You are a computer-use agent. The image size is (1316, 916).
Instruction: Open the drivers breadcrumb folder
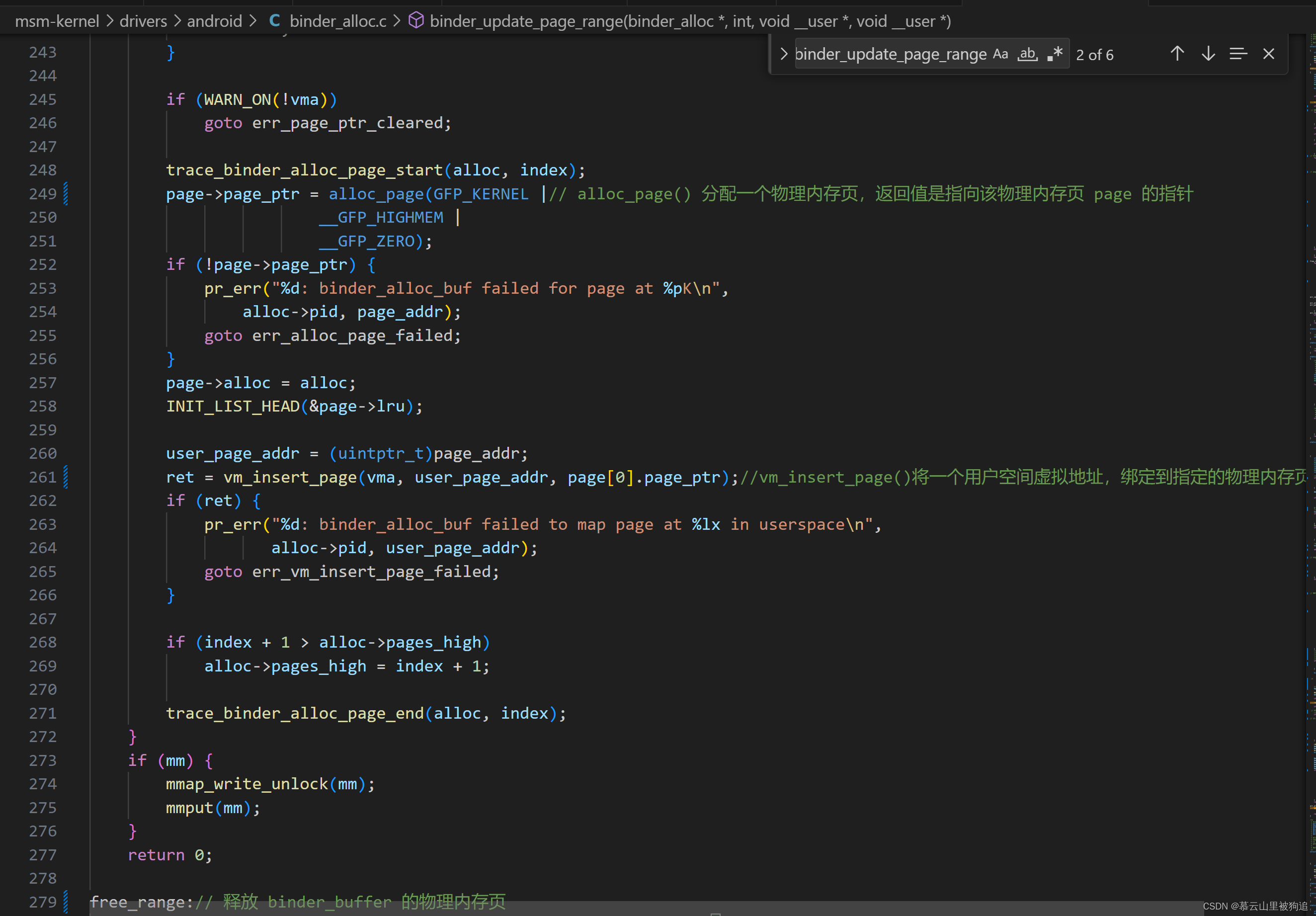tap(143, 21)
